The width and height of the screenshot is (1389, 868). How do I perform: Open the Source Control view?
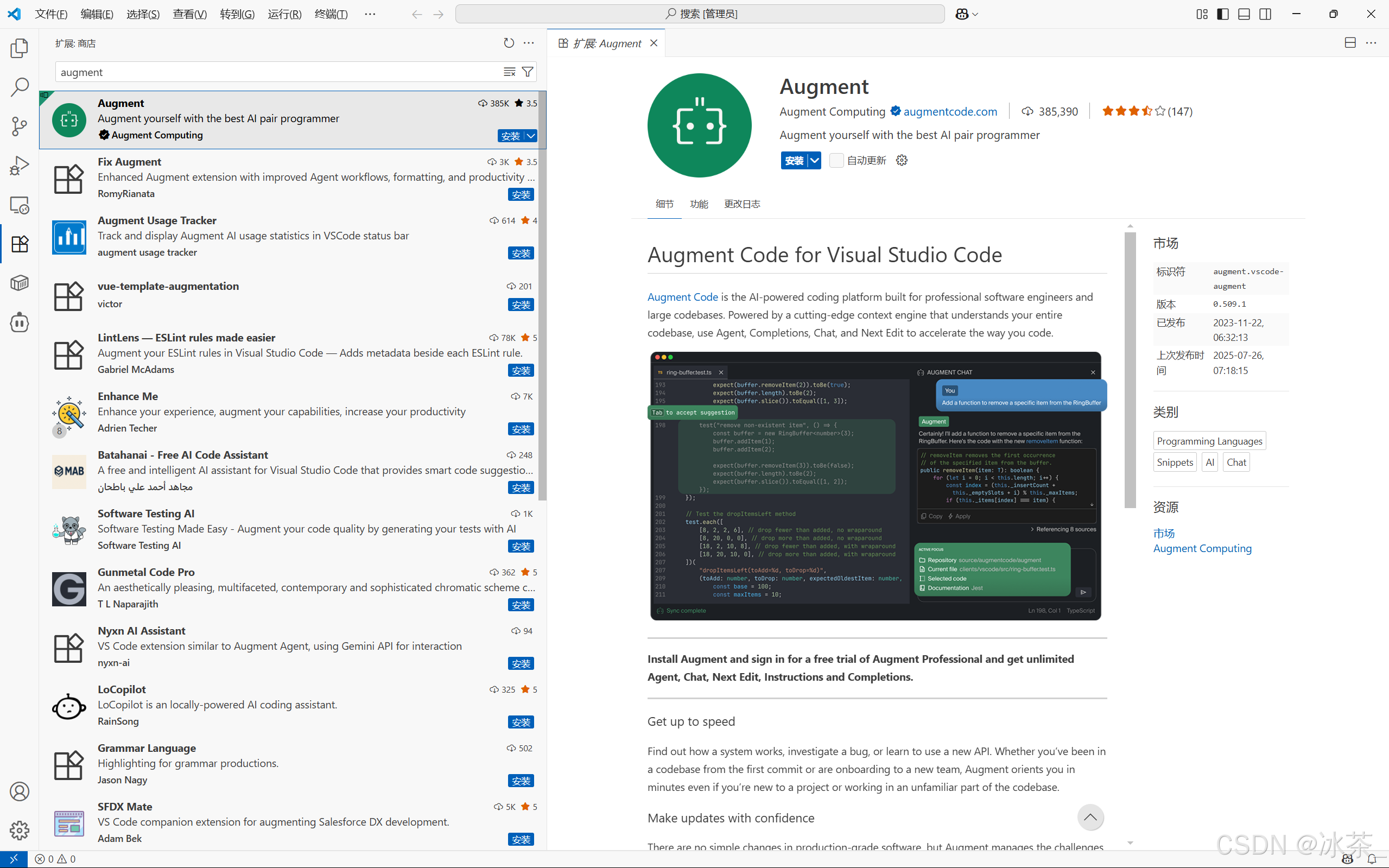click(20, 126)
